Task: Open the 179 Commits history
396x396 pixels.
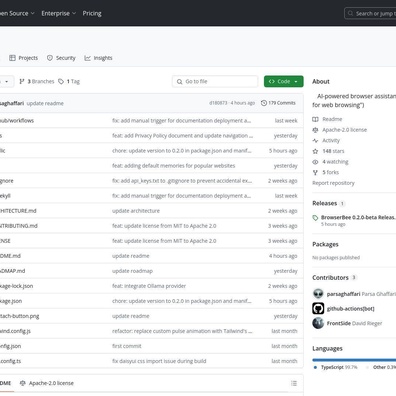Action: click(x=278, y=103)
